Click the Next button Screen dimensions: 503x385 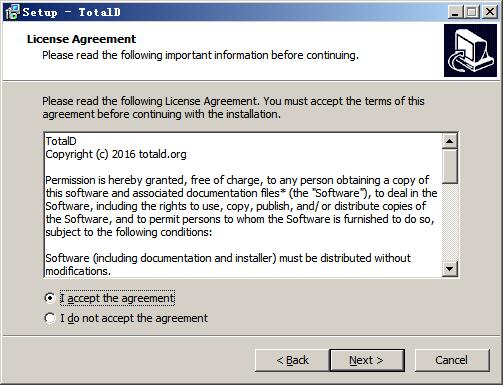[x=367, y=360]
